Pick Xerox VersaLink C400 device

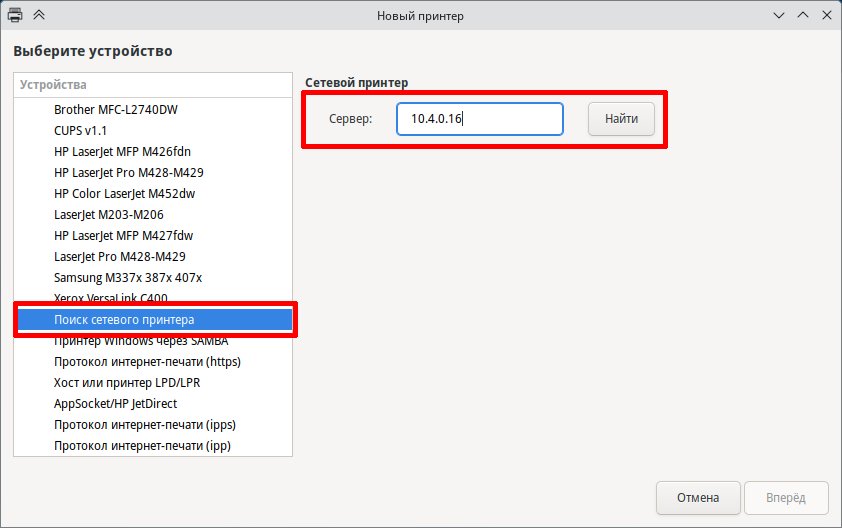pos(110,298)
